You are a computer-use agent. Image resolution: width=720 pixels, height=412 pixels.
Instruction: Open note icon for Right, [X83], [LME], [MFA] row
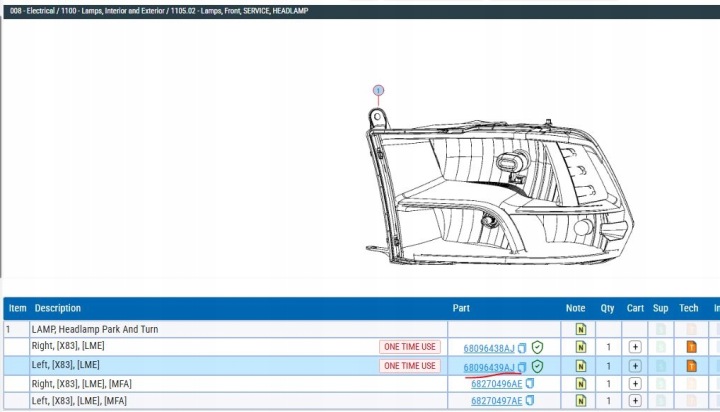(x=581, y=384)
